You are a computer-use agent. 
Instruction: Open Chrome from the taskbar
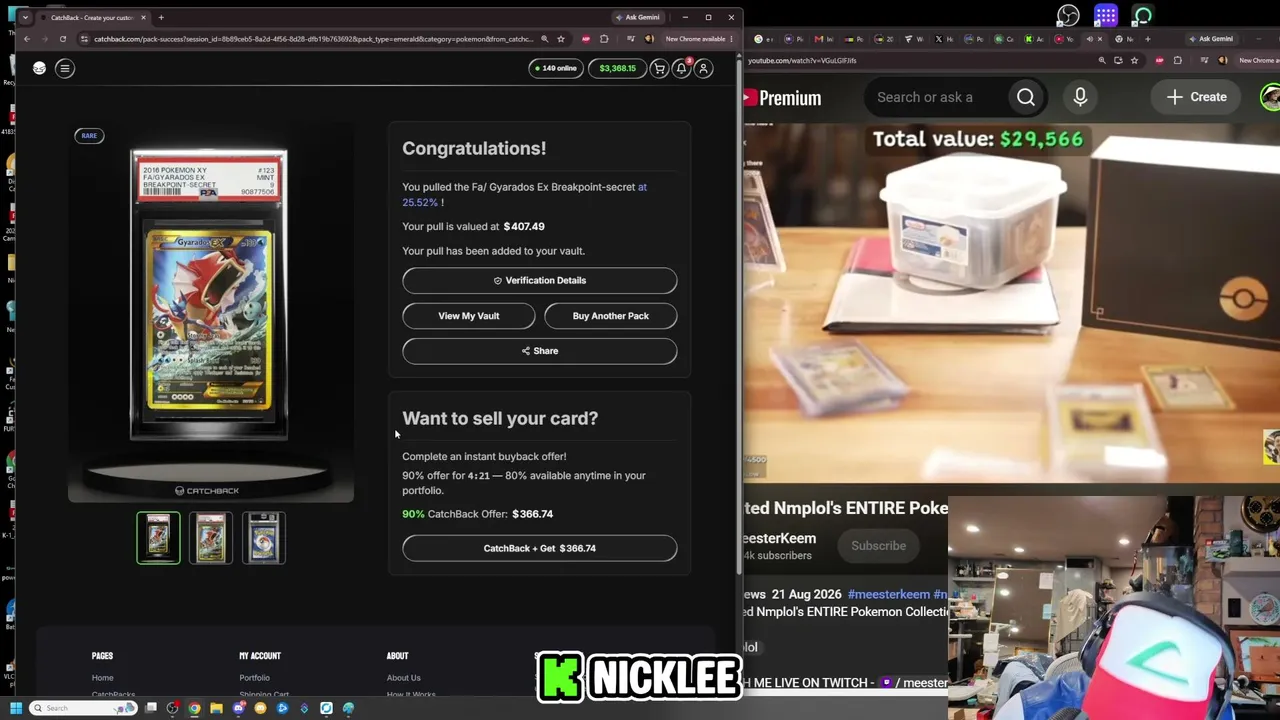(194, 708)
